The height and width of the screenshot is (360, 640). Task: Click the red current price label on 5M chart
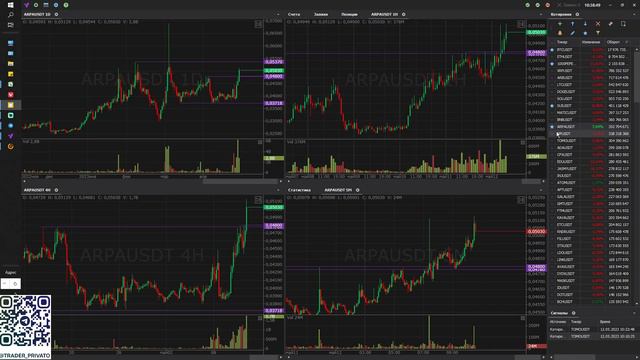(x=536, y=231)
